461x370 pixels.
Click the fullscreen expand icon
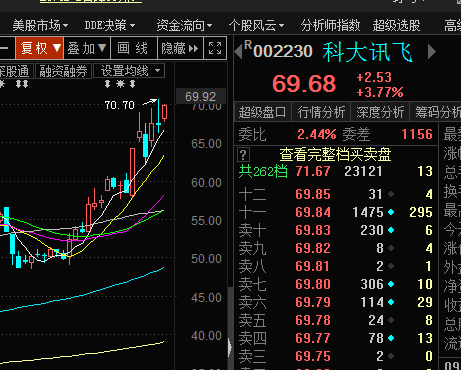click(215, 48)
